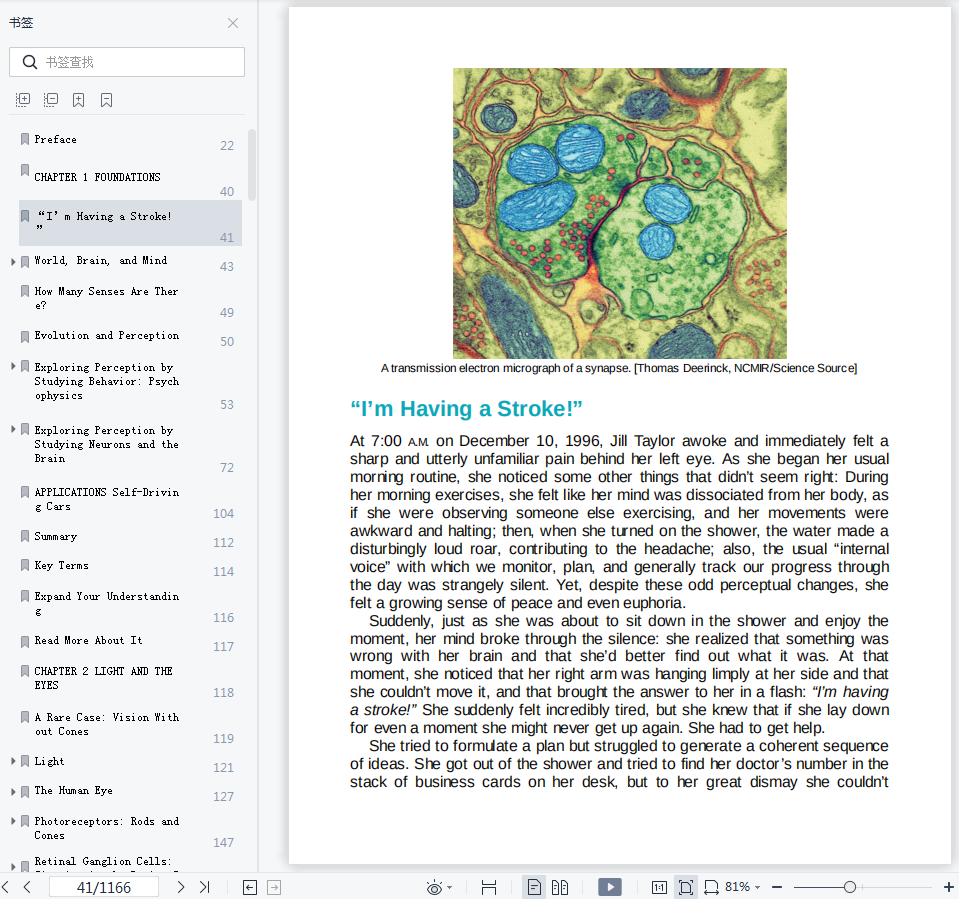Click the bookmark icon beside Evolution and Perception

[24, 337]
